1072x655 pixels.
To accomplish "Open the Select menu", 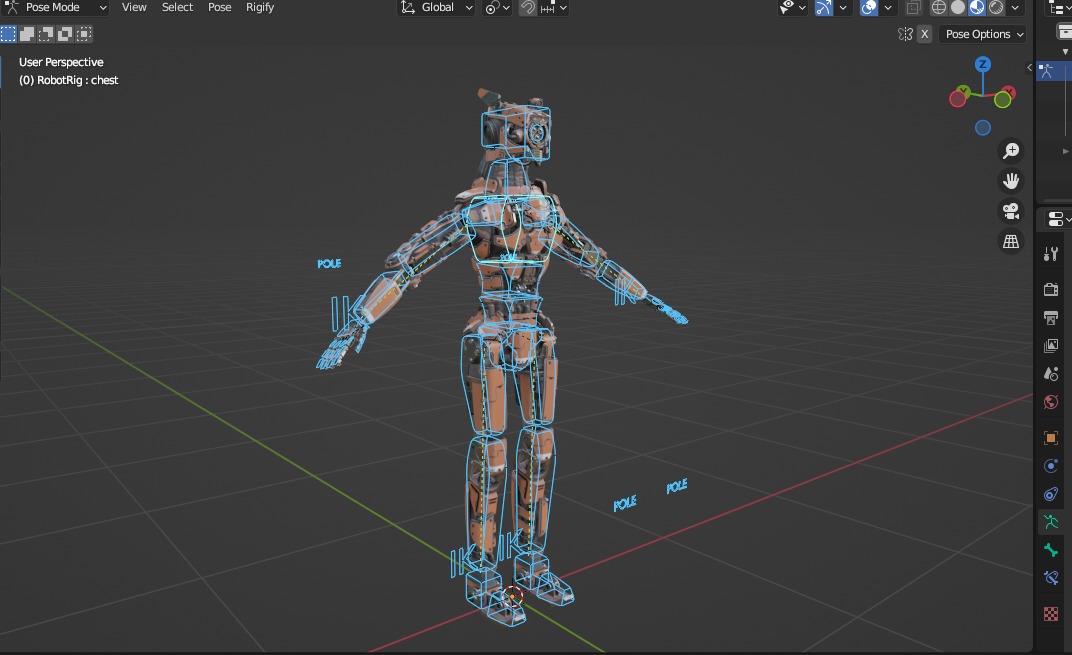I will (177, 8).
